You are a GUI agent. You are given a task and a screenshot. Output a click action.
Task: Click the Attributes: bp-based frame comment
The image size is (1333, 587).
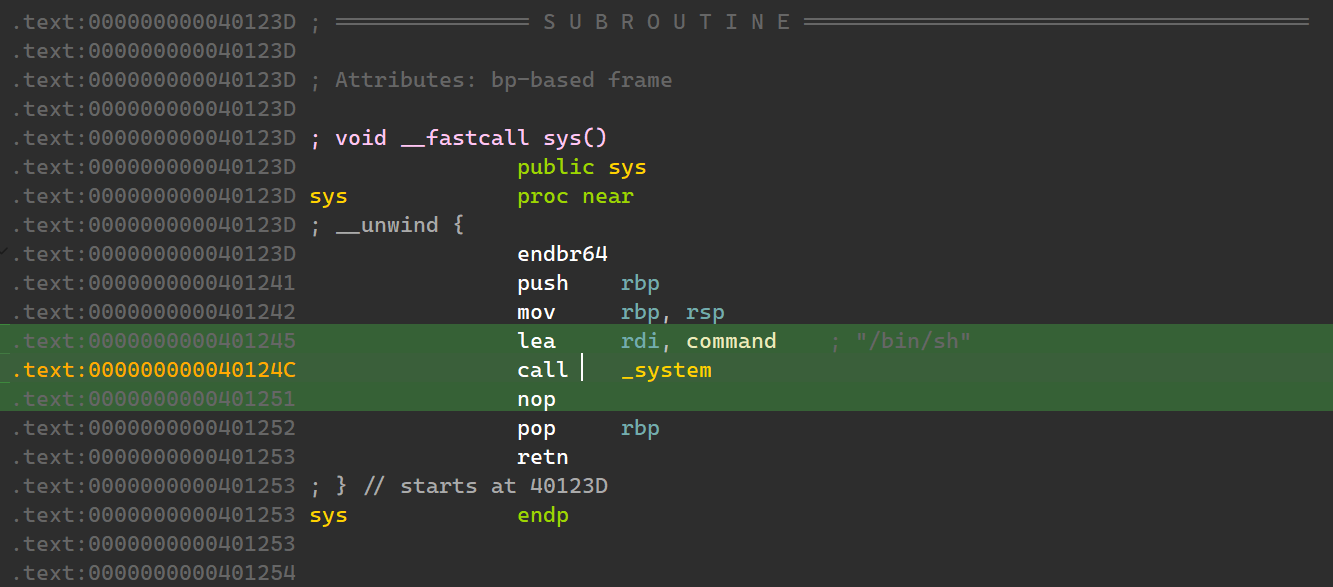pos(503,80)
